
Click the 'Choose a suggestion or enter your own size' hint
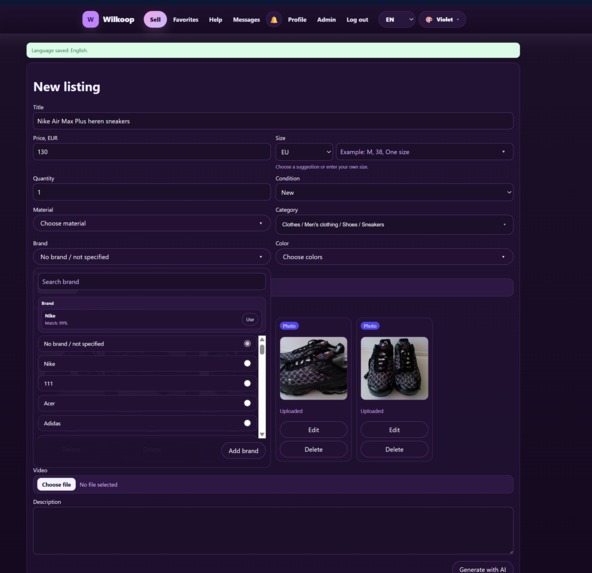pos(322,167)
